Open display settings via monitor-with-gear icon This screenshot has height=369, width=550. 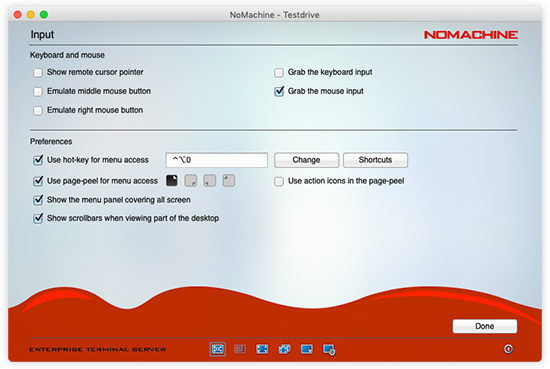[x=329, y=349]
